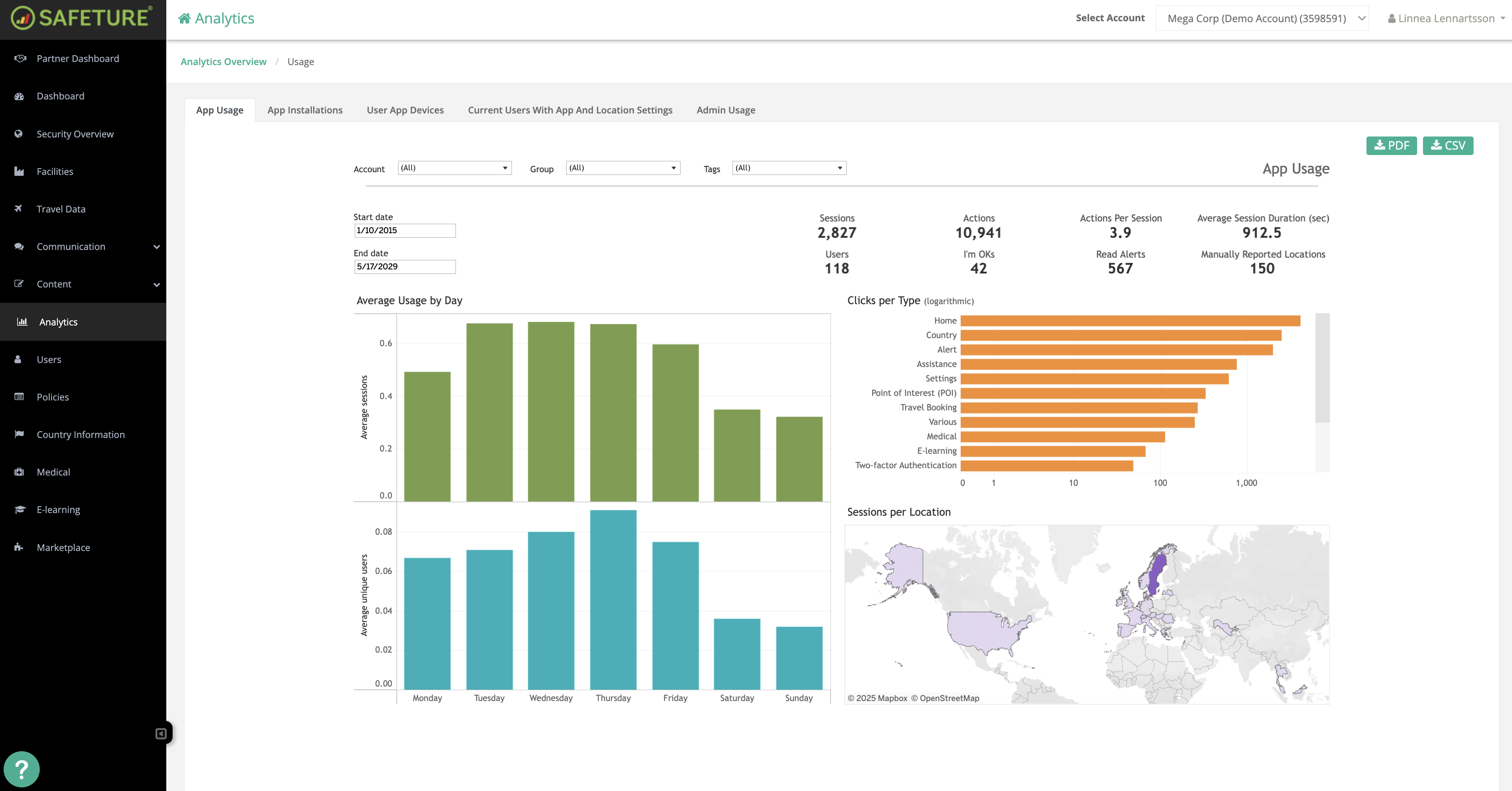
Task: Open the Tags filter dropdown
Action: (x=789, y=168)
